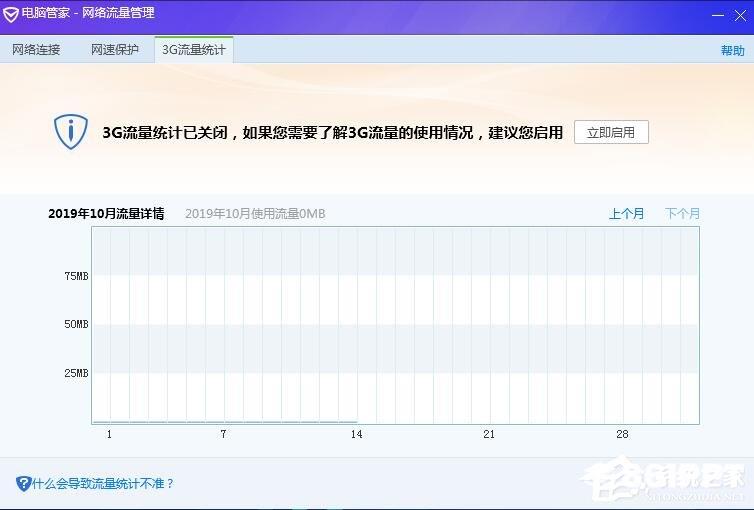Click the 25MB axis label
This screenshot has width=754, height=510.
click(76, 373)
